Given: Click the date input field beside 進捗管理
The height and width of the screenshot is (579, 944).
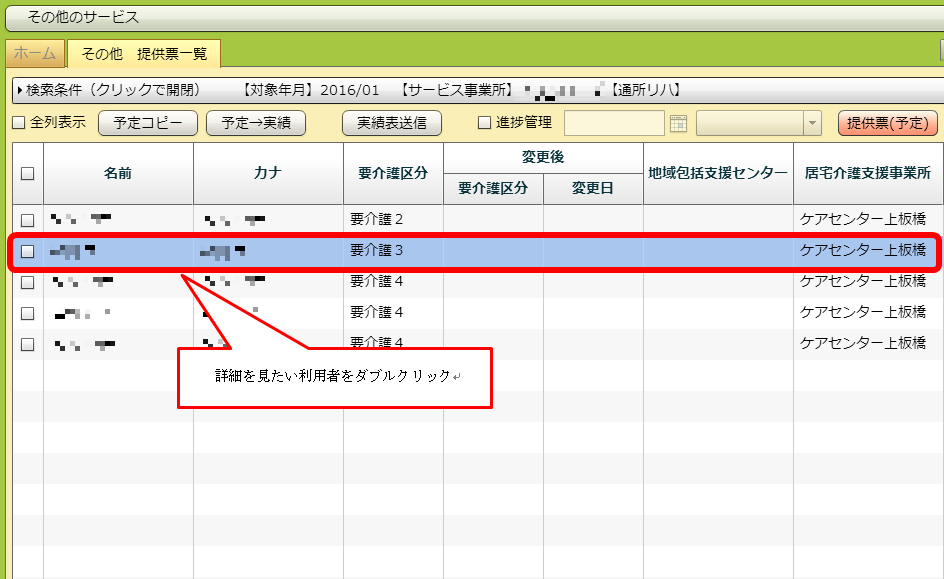Looking at the screenshot, I should [614, 124].
